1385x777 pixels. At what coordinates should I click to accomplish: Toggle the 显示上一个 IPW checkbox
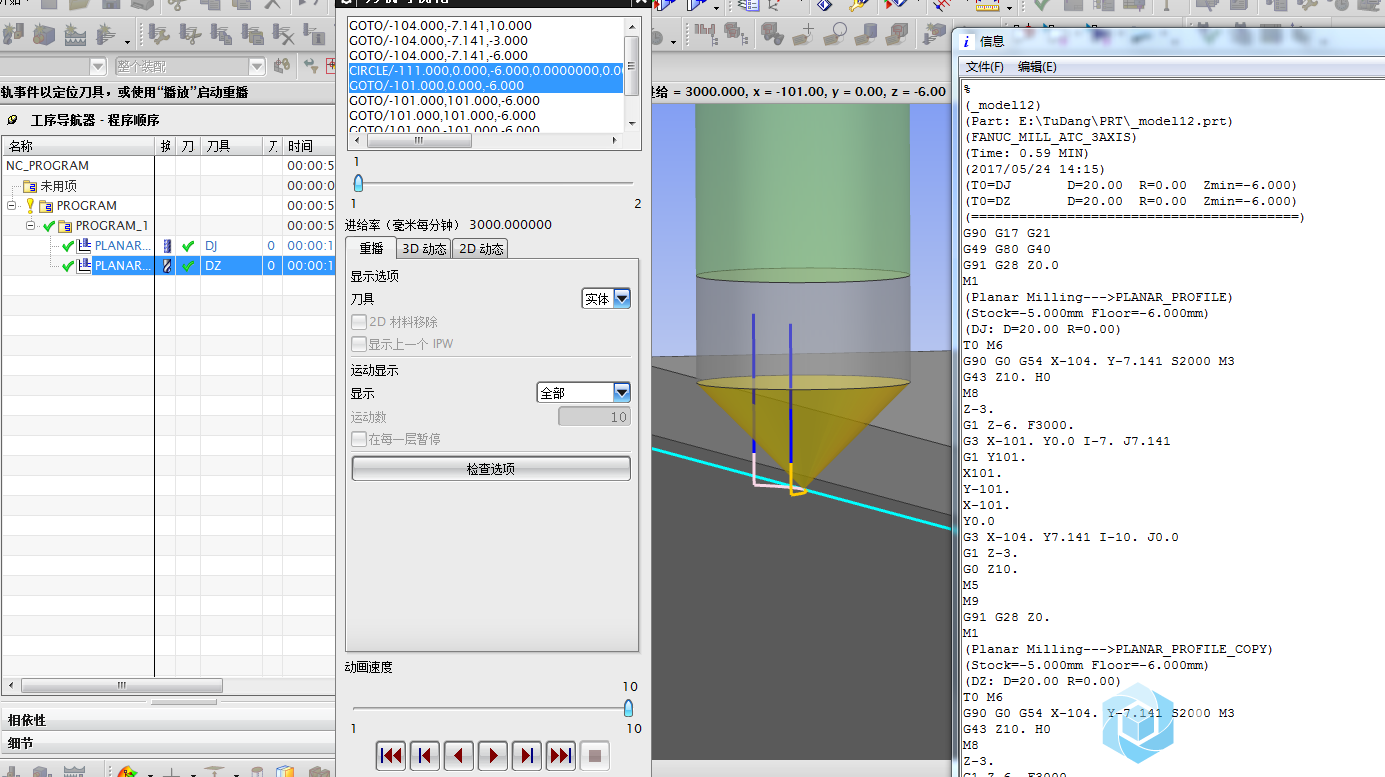pyautogui.click(x=360, y=344)
